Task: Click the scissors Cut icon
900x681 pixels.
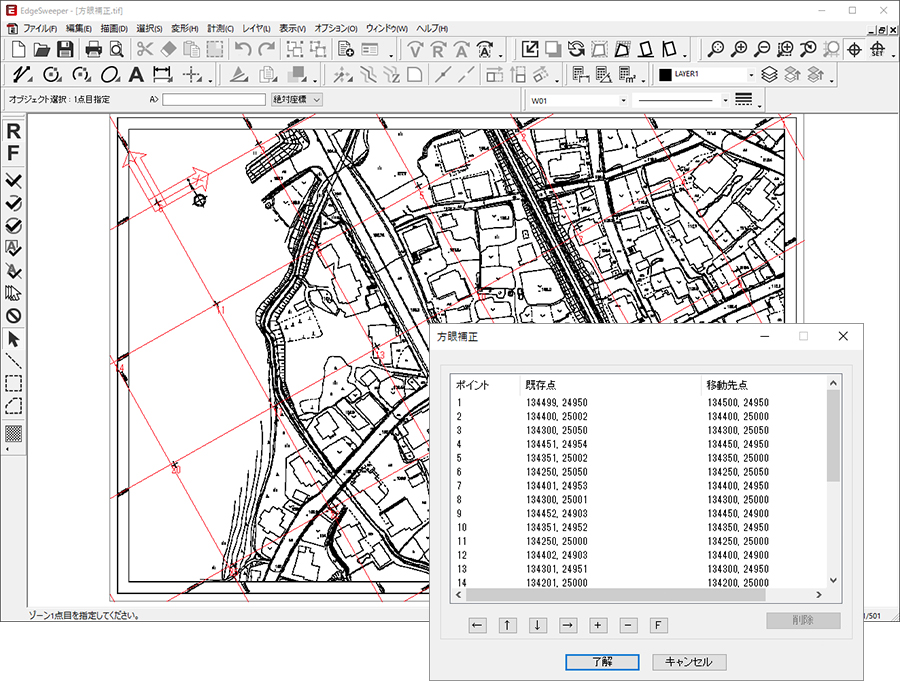Action: tap(145, 49)
